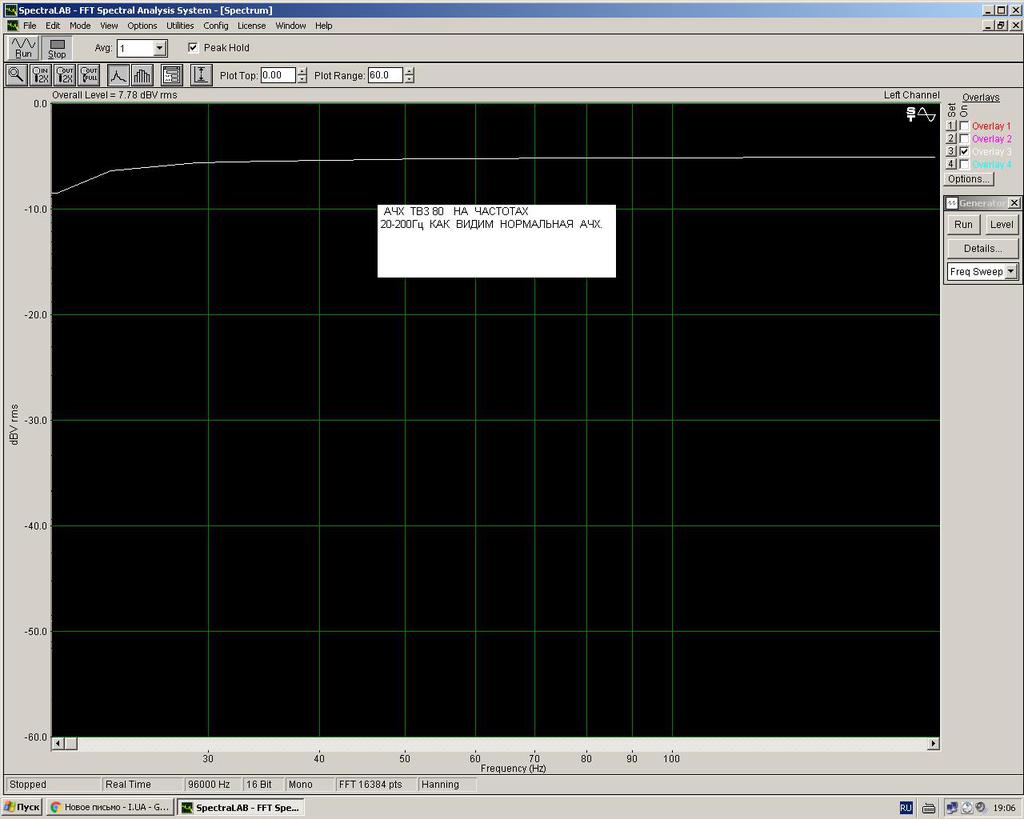
Task: Open the Avg averaging dropdown
Action: [159, 48]
